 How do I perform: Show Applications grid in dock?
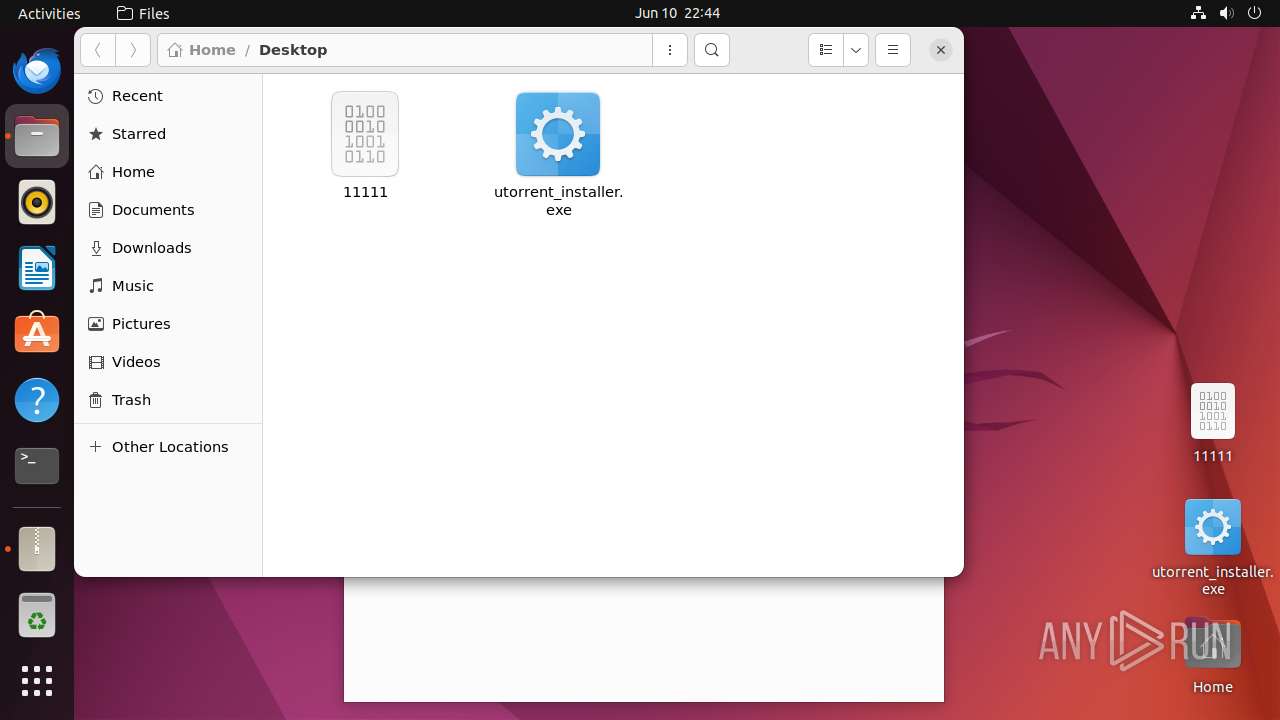[x=37, y=681]
